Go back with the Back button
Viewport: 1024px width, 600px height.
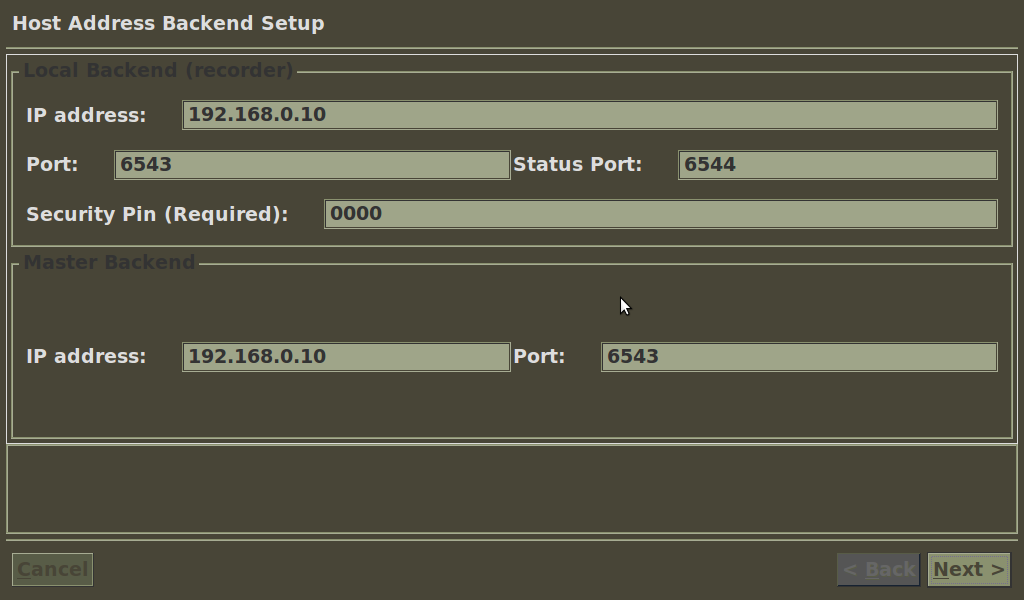point(878,570)
